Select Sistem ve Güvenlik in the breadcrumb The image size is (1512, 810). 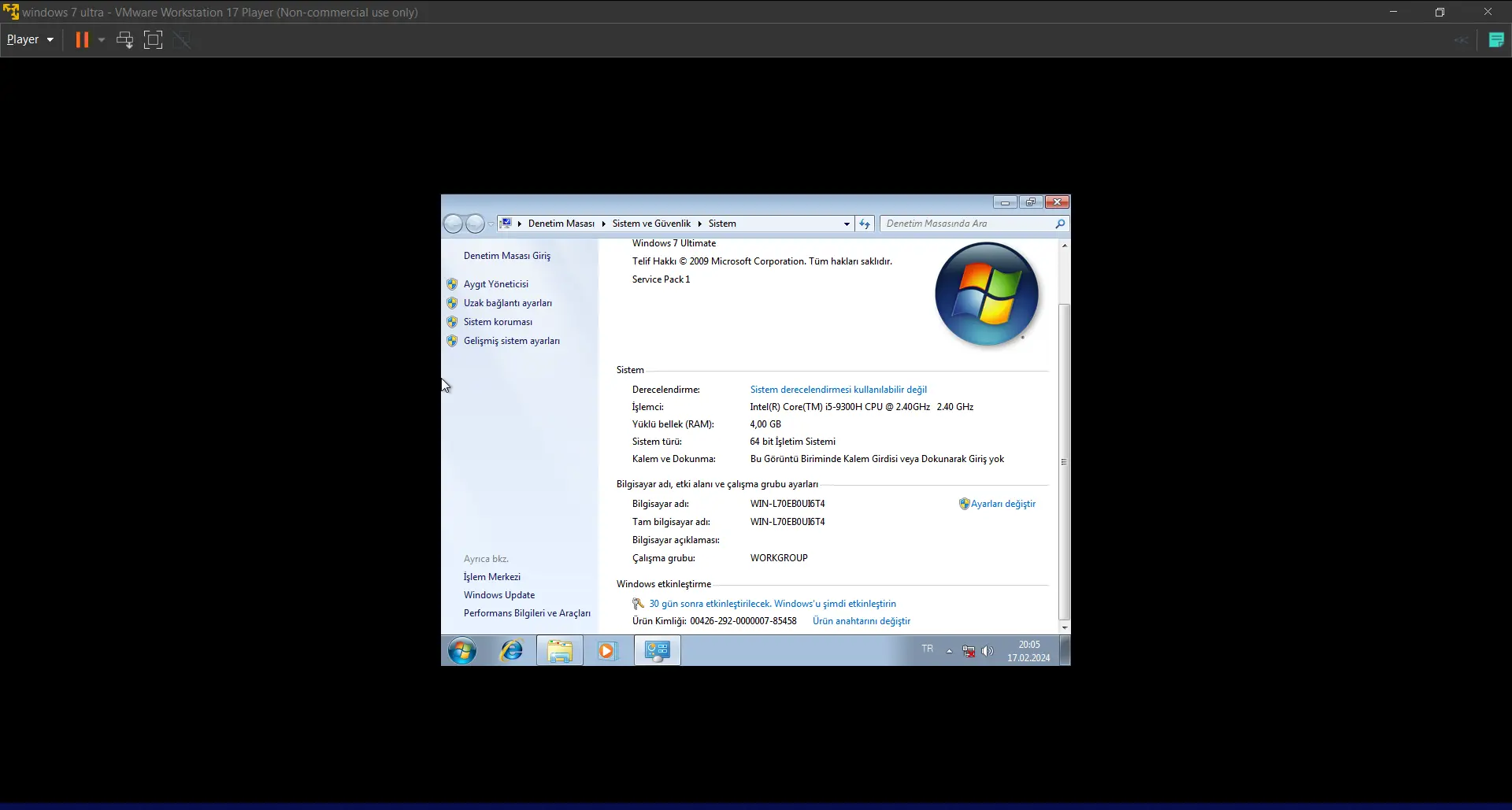pos(651,224)
